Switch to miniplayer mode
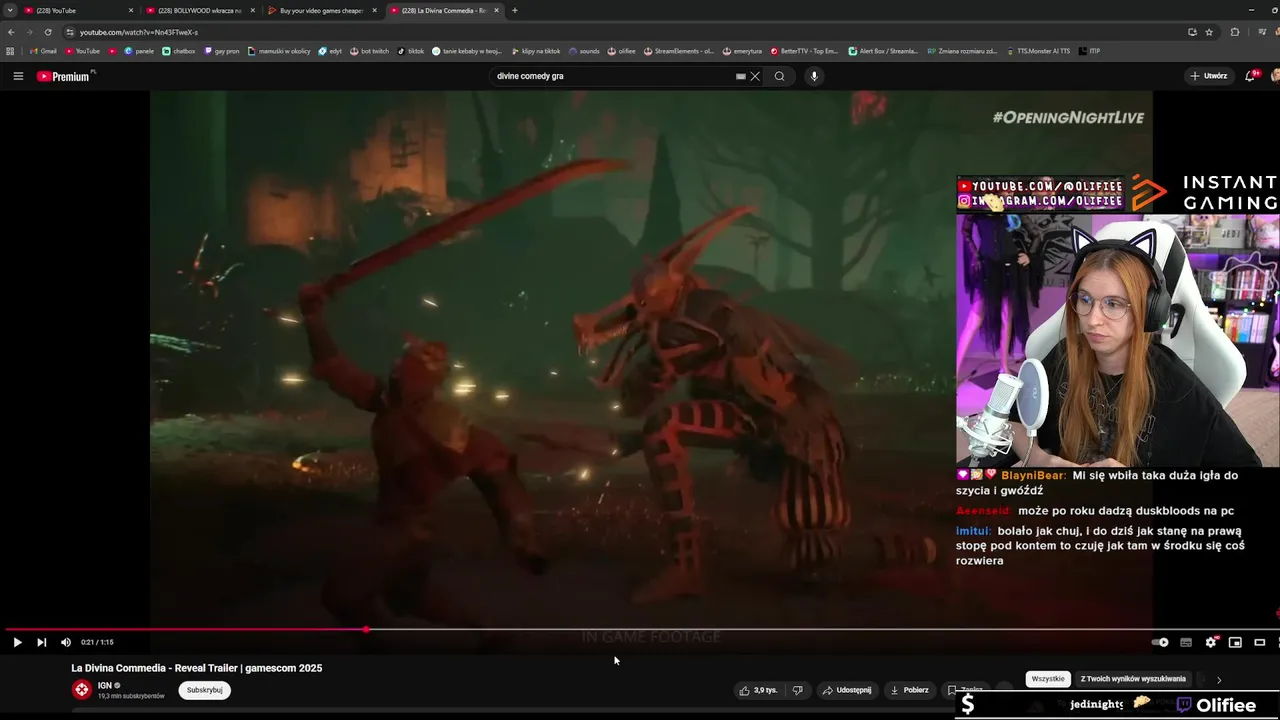 (x=1235, y=642)
